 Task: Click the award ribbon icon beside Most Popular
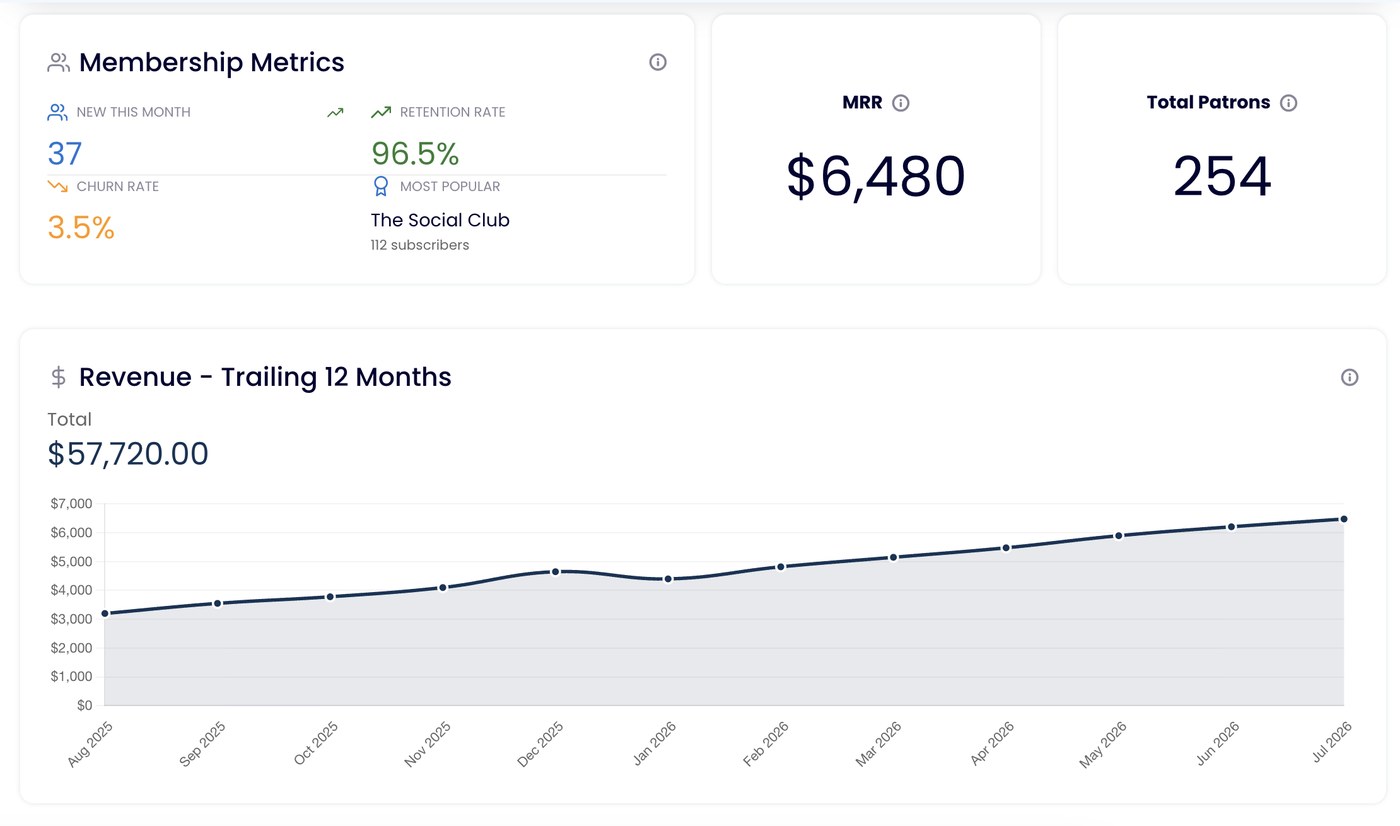[x=381, y=186]
